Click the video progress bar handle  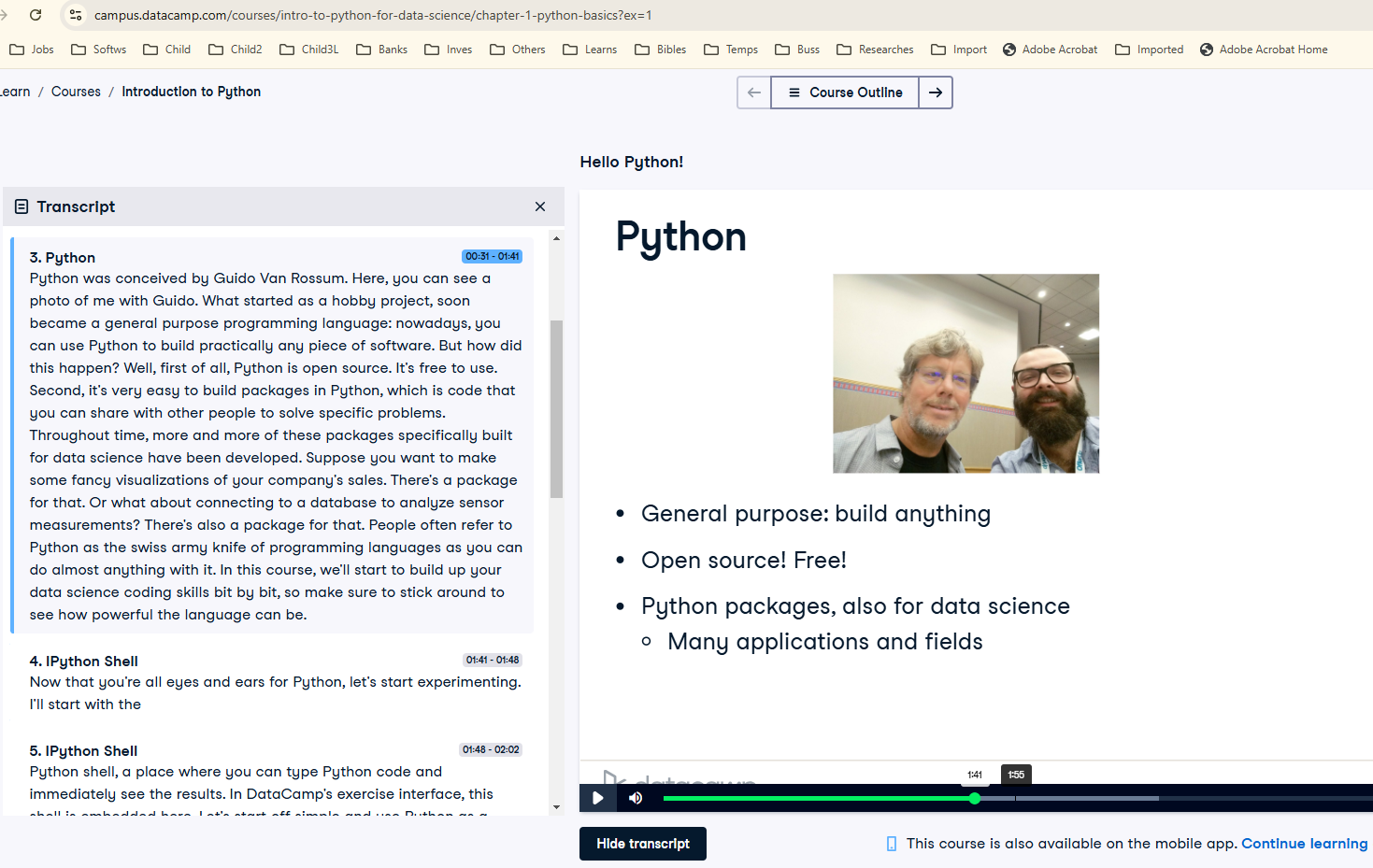[975, 798]
